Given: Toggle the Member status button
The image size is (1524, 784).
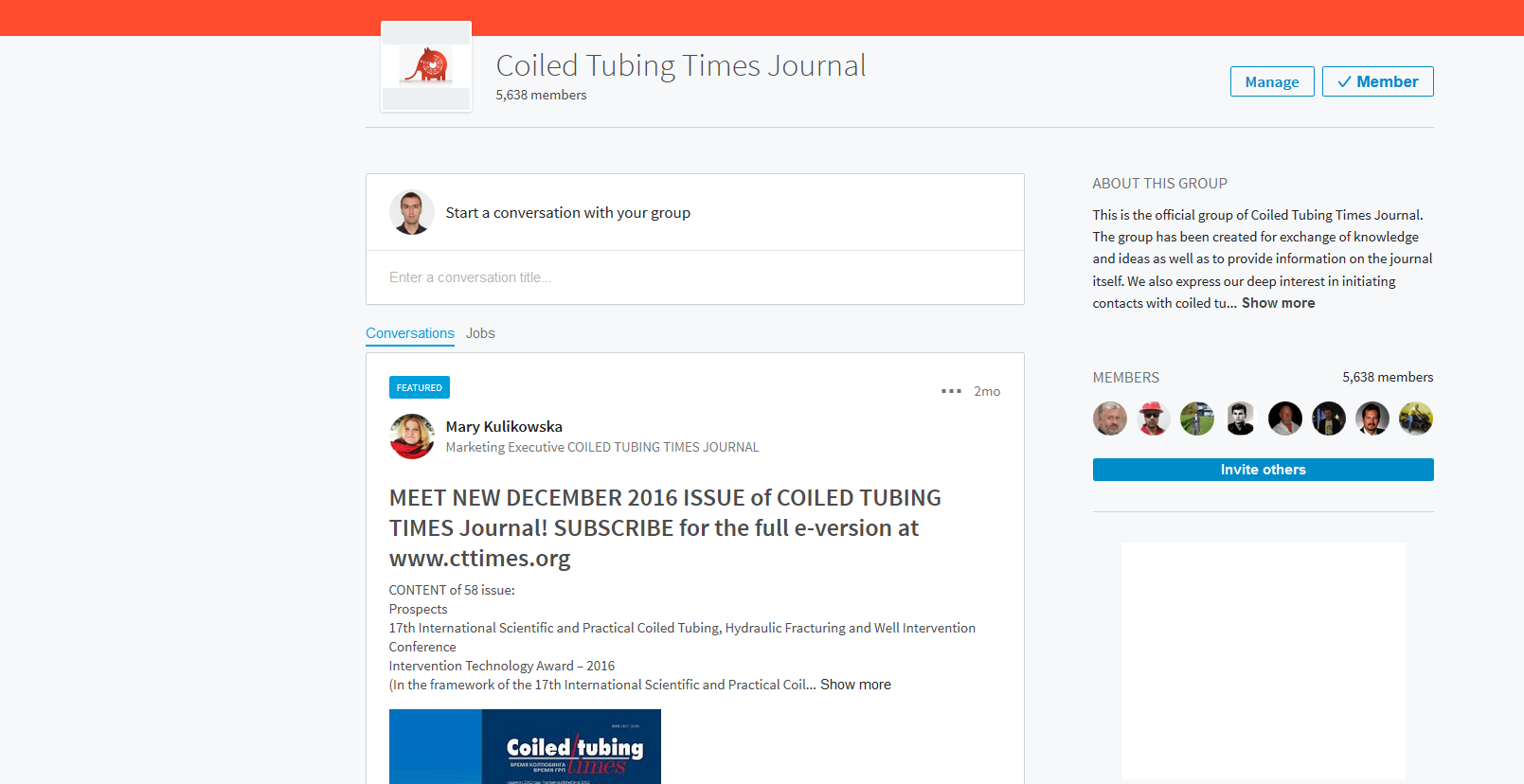Looking at the screenshot, I should coord(1377,81).
